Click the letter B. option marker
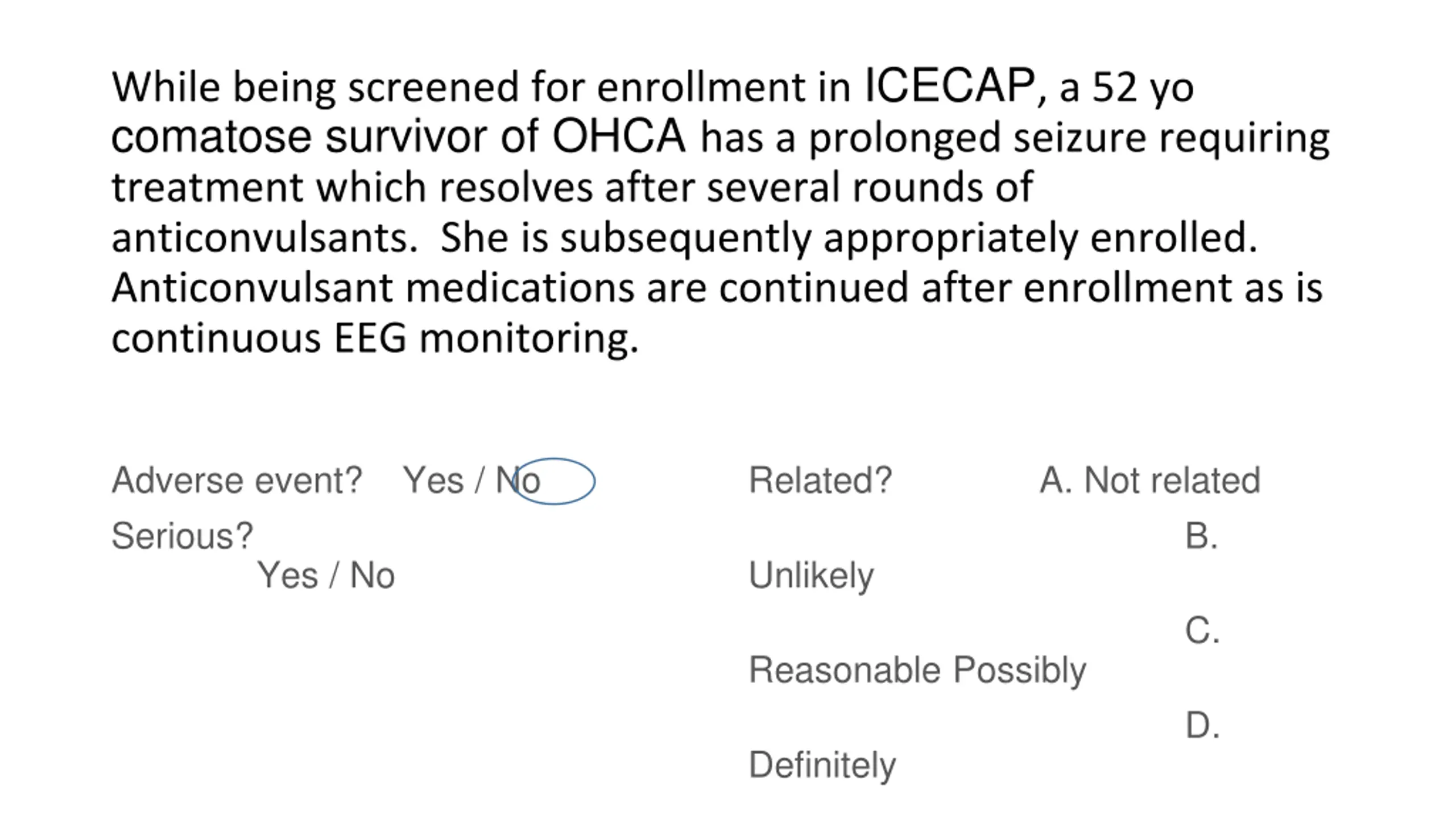This screenshot has height=819, width=1456. [1201, 536]
